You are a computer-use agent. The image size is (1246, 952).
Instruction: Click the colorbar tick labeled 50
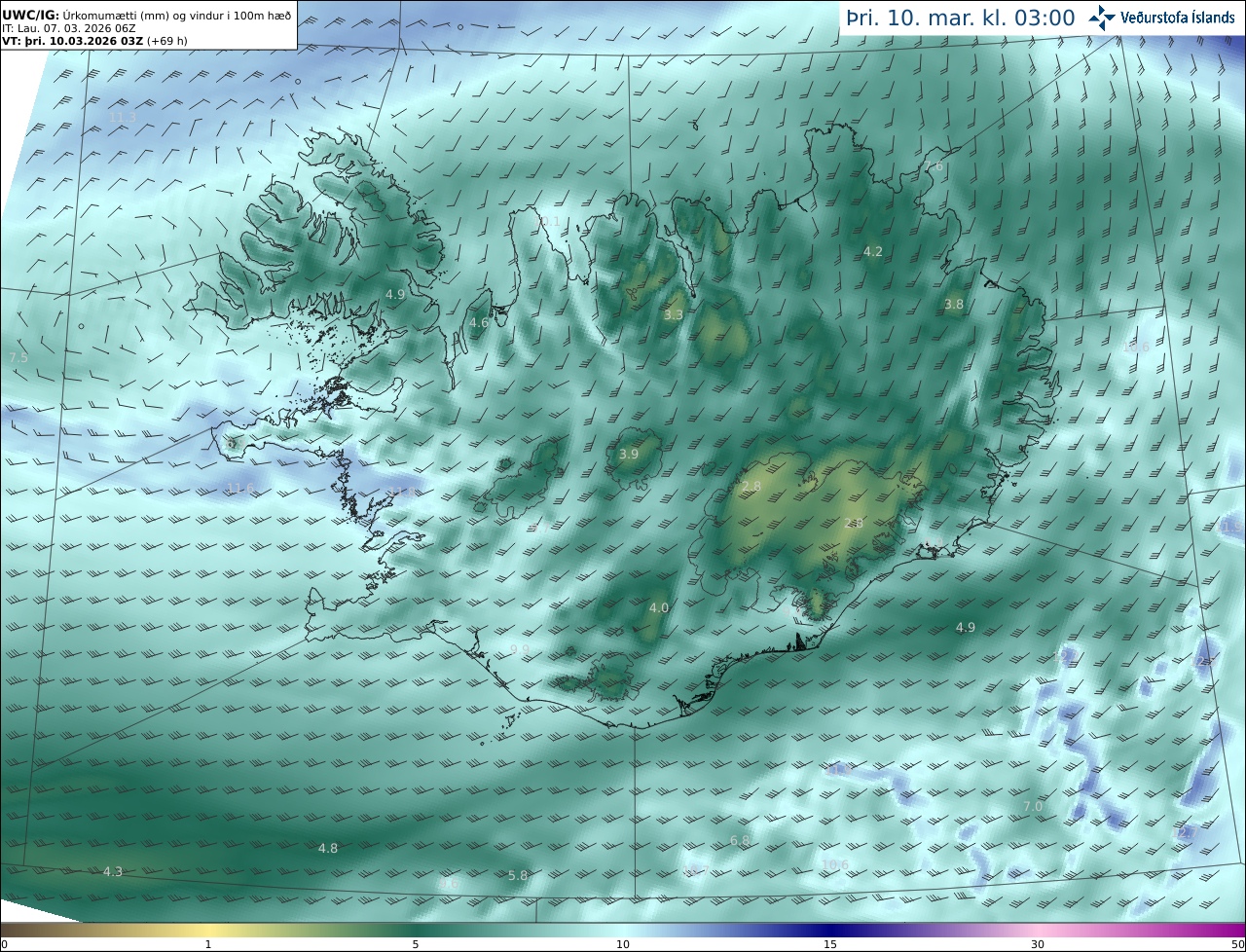click(x=1237, y=944)
